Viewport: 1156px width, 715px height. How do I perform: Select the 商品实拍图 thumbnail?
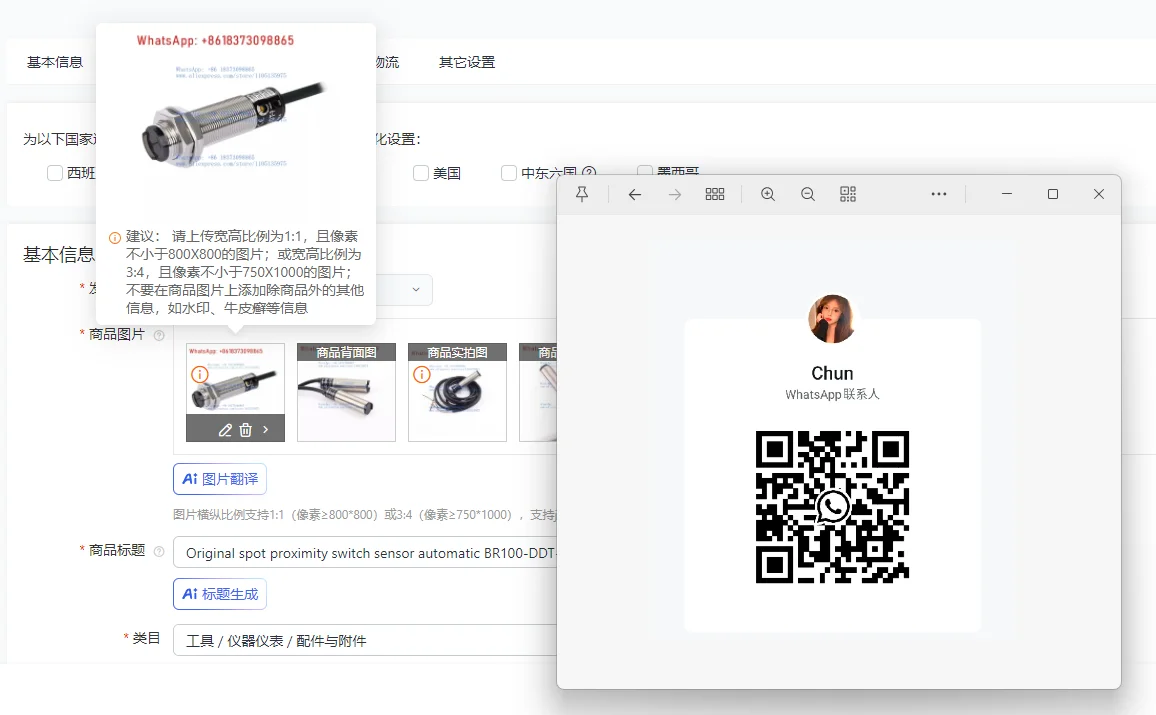(x=457, y=392)
